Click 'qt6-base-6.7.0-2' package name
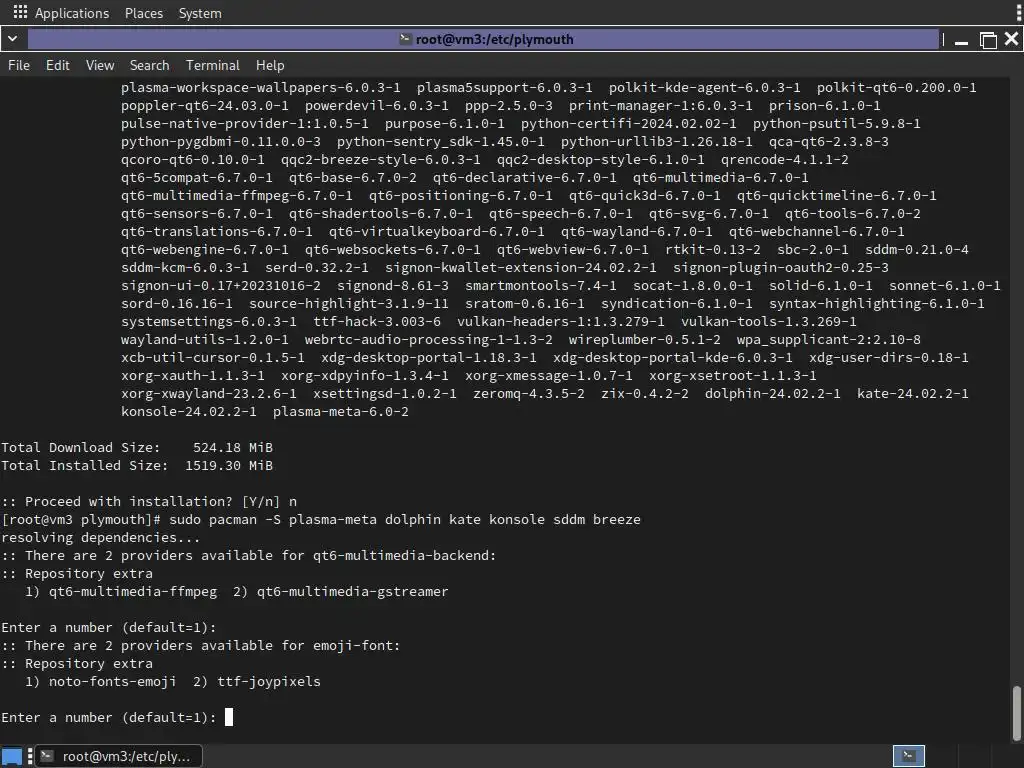Image resolution: width=1024 pixels, height=768 pixels. [353, 178]
